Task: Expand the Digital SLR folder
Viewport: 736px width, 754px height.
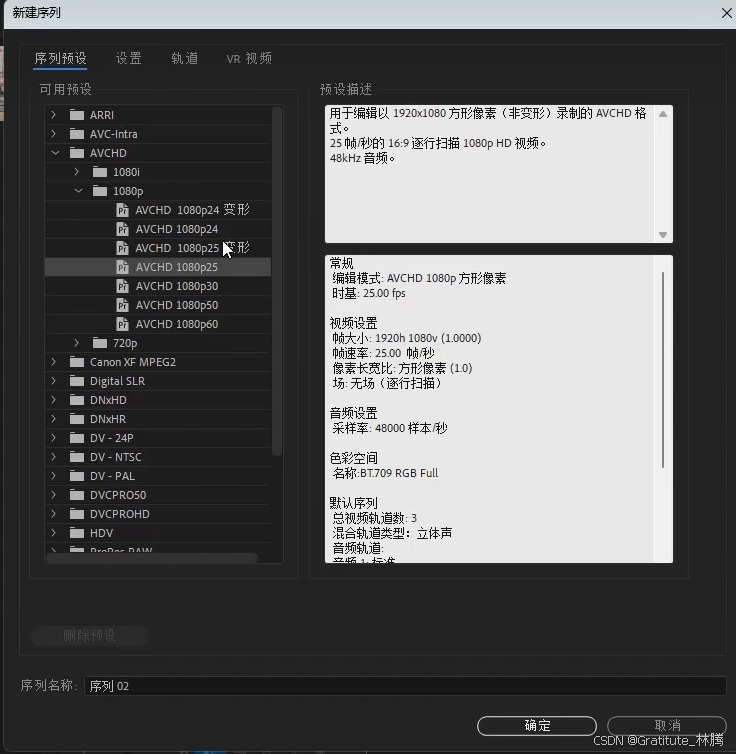Action: coord(54,381)
